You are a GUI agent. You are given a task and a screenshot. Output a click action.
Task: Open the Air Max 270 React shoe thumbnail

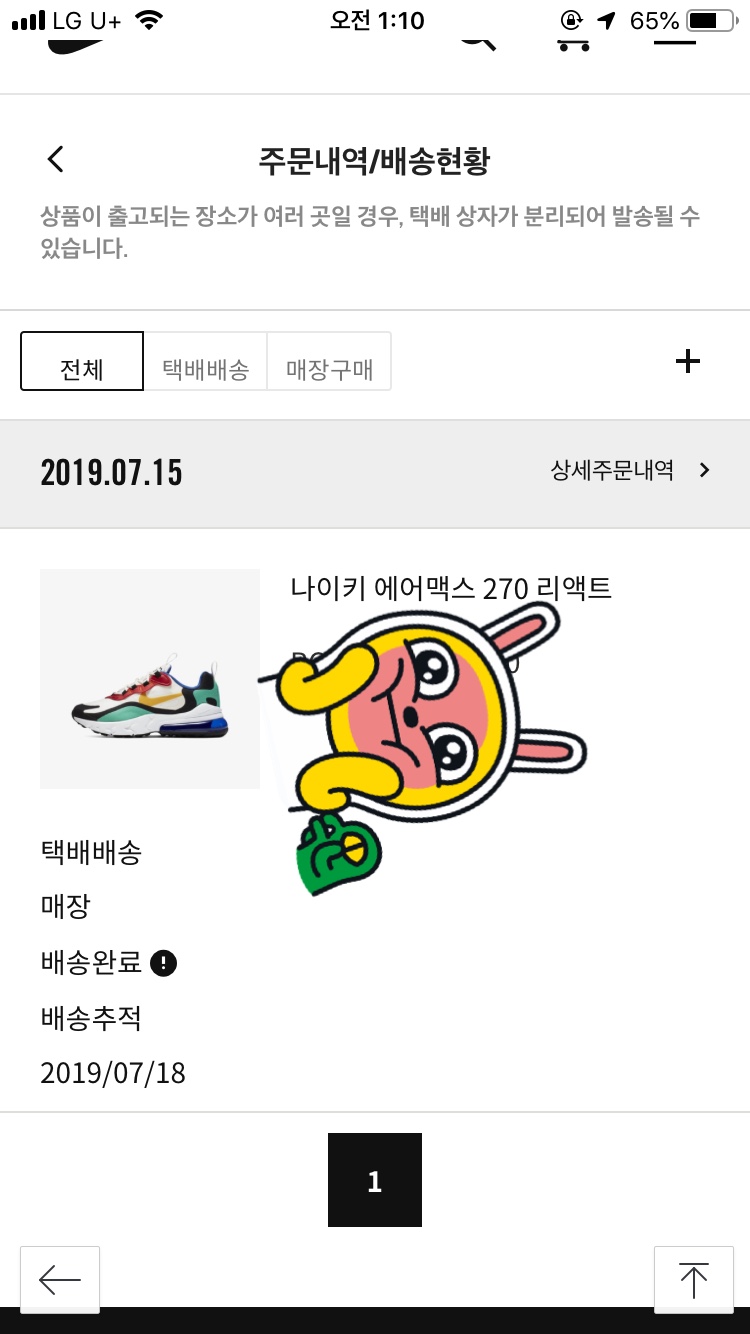click(150, 679)
